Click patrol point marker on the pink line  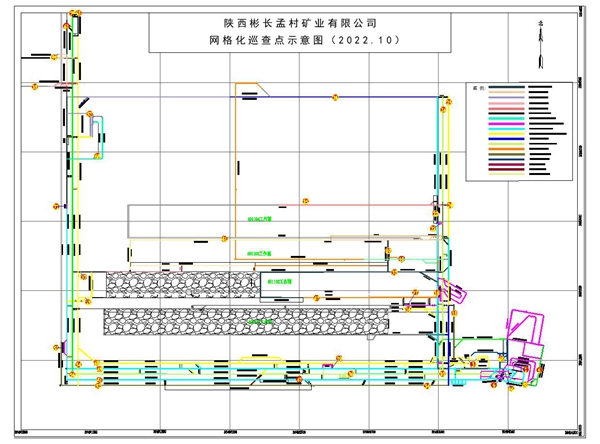click(x=305, y=201)
